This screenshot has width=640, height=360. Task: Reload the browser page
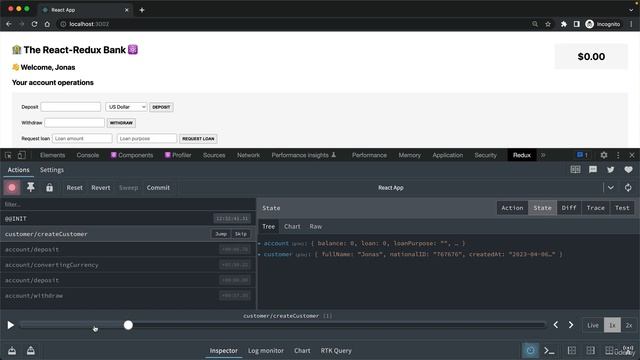(34, 24)
